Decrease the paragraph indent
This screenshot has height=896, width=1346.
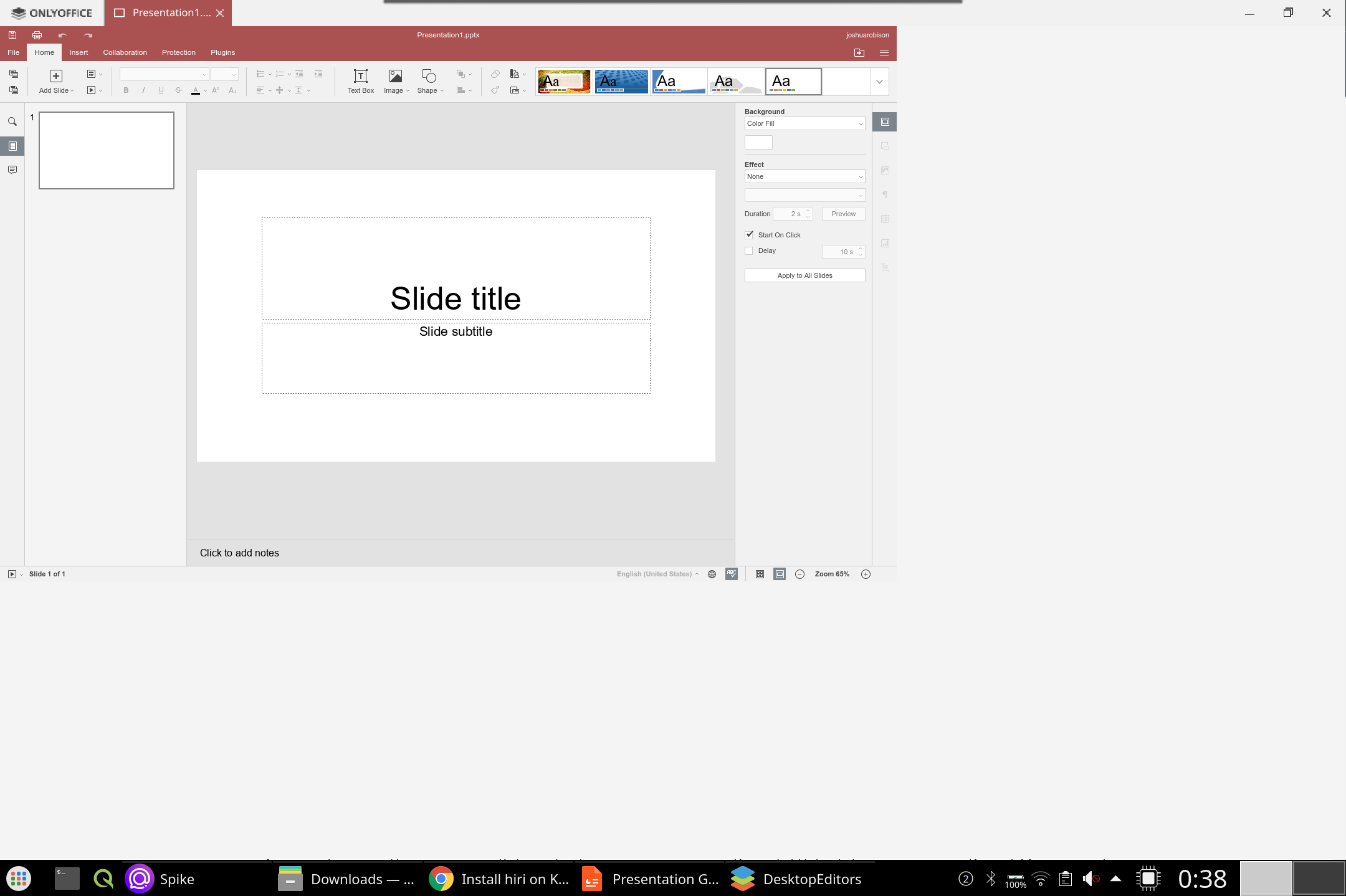pyautogui.click(x=299, y=74)
